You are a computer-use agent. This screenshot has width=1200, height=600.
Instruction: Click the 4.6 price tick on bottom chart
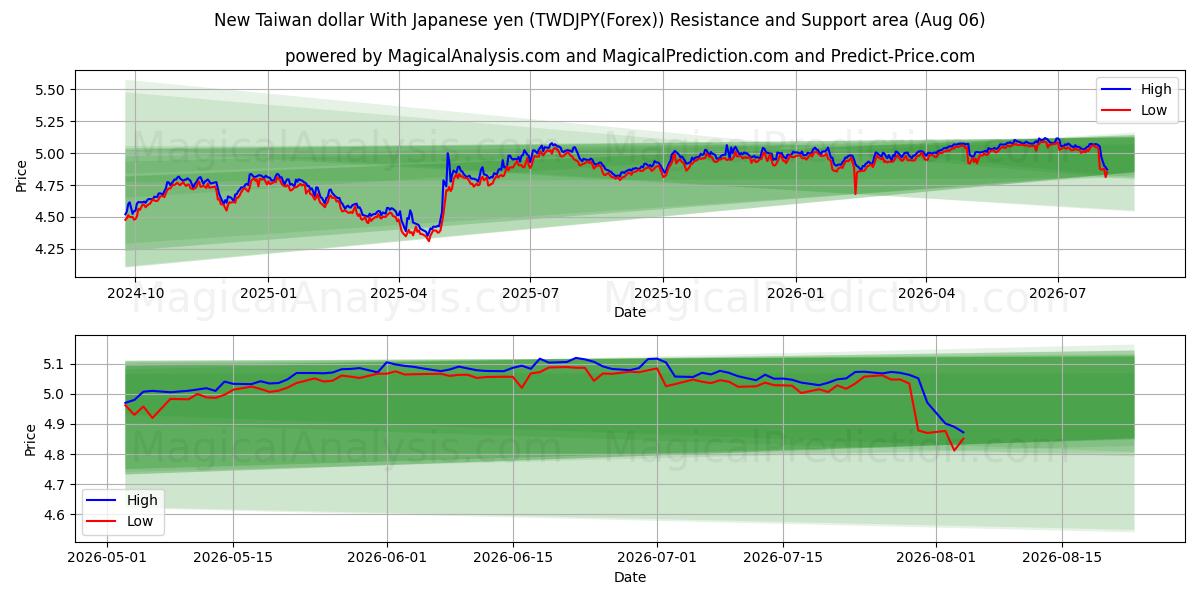[x=54, y=515]
